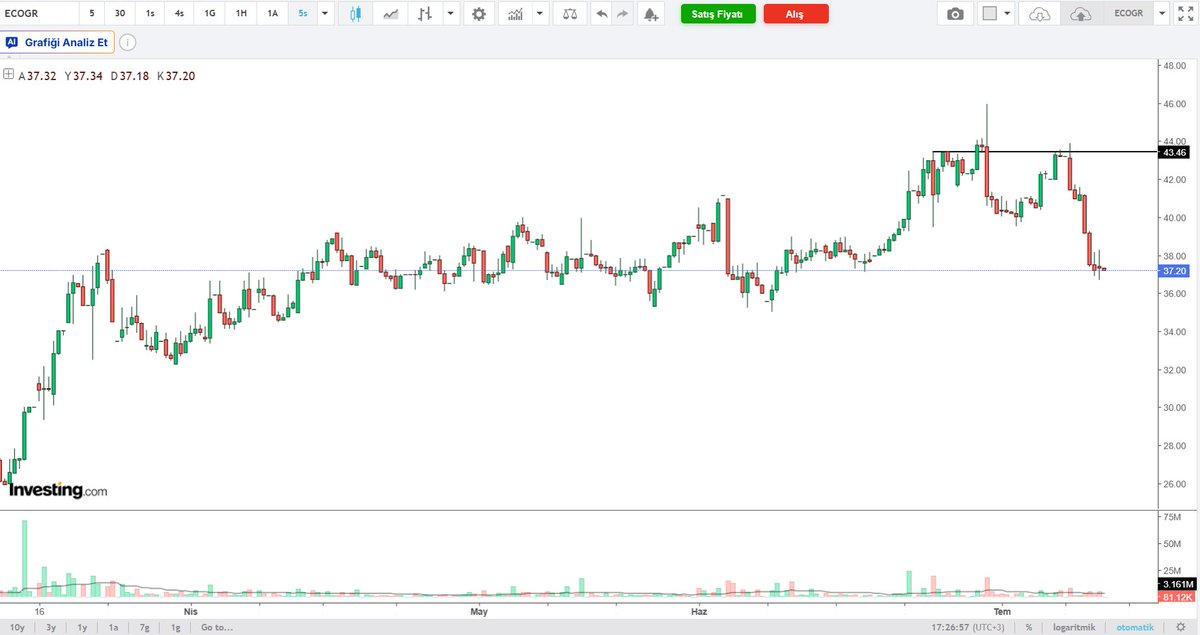Open layout selection dropdown arrow
Image resolution: width=1200 pixels, height=635 pixels.
1007,14
